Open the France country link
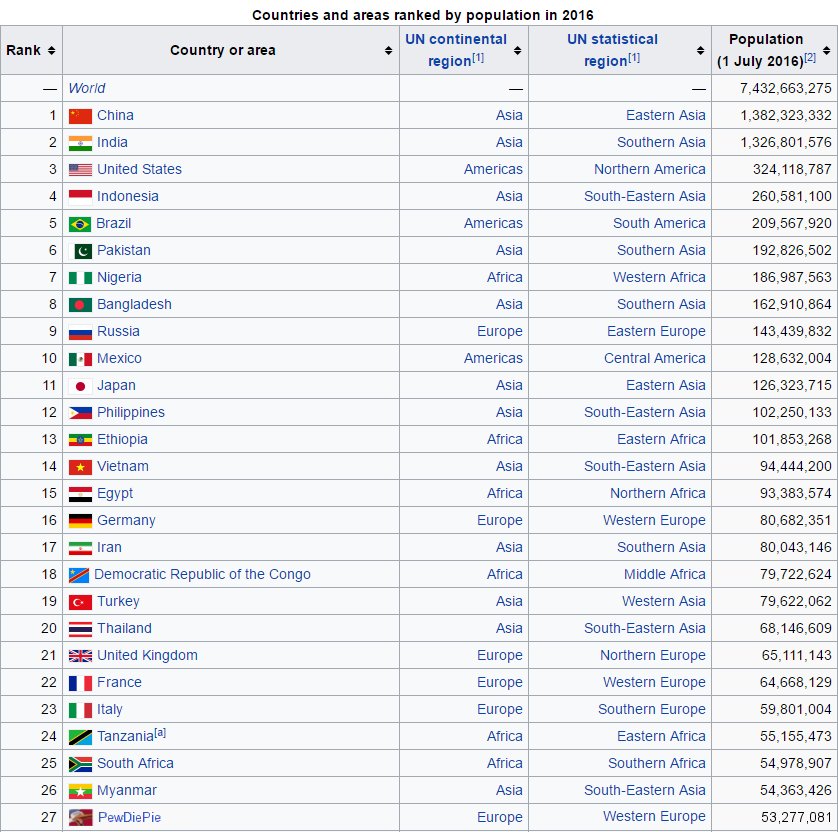The image size is (838, 832). tap(119, 682)
